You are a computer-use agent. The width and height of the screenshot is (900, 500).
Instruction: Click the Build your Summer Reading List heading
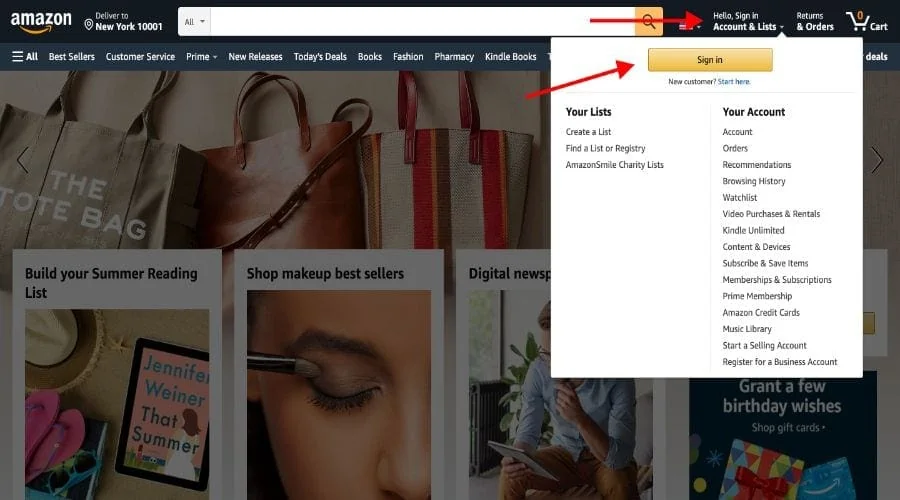point(111,283)
